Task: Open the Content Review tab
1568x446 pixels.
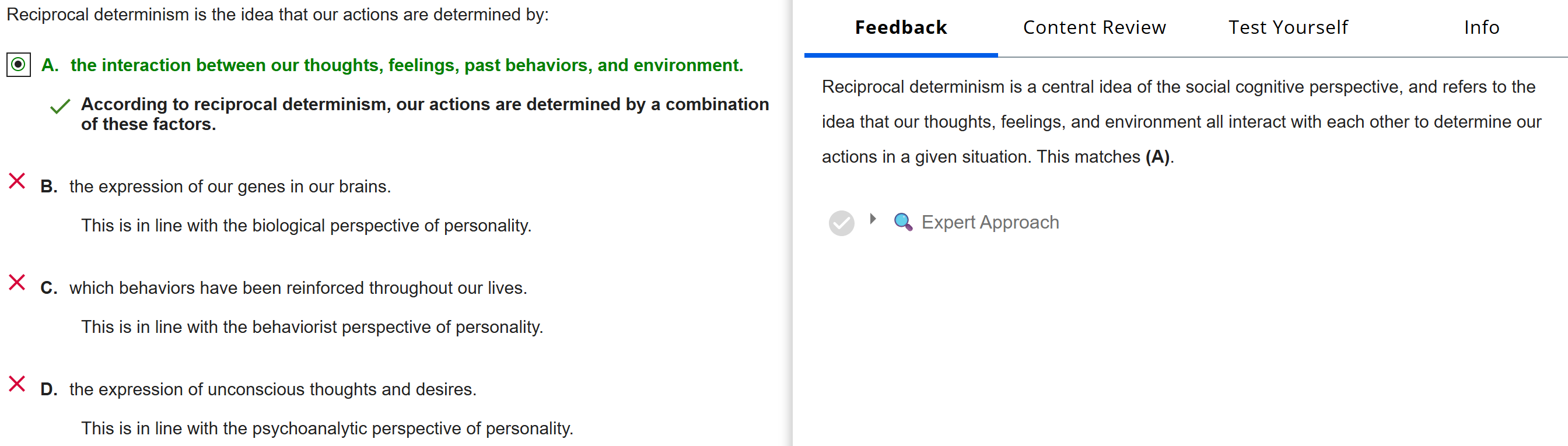Action: coord(1094,27)
